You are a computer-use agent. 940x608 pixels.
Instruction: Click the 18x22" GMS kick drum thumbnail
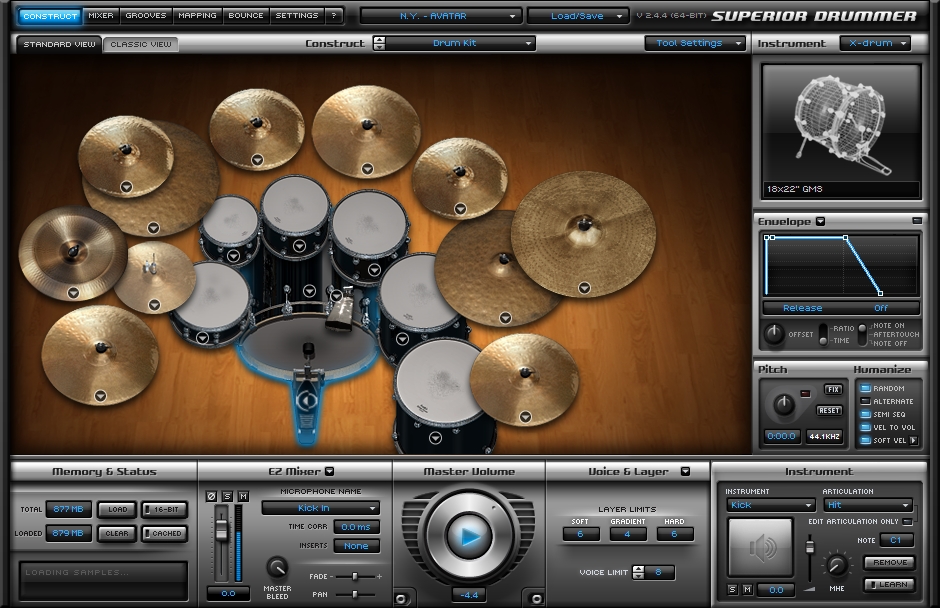840,131
